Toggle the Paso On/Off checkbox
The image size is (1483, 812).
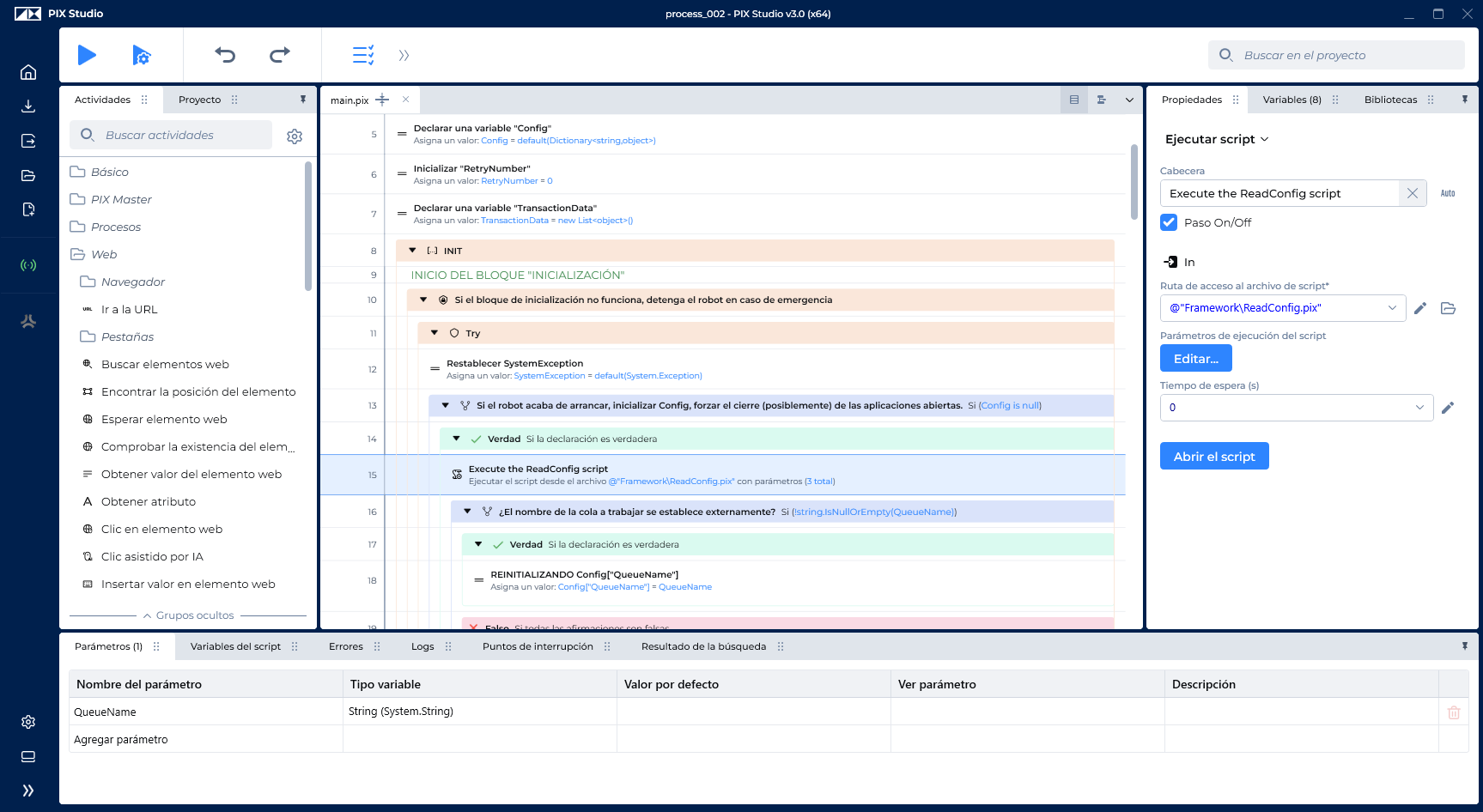click(1169, 222)
